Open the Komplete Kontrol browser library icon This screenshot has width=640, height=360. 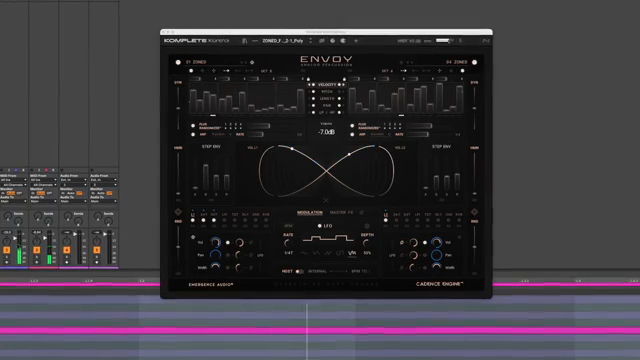pos(244,41)
